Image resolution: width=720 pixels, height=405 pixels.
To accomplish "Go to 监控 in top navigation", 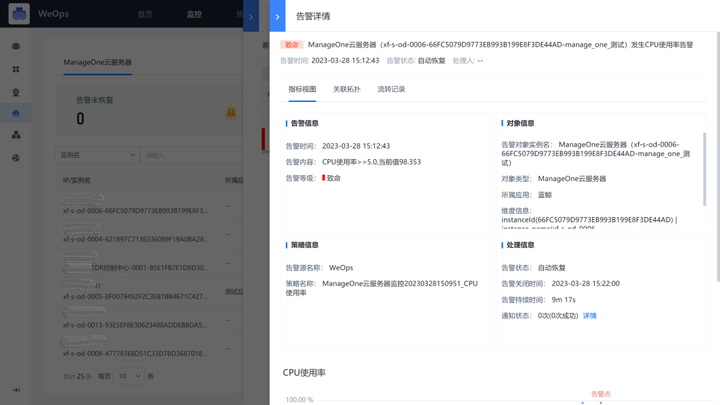I will (194, 14).
